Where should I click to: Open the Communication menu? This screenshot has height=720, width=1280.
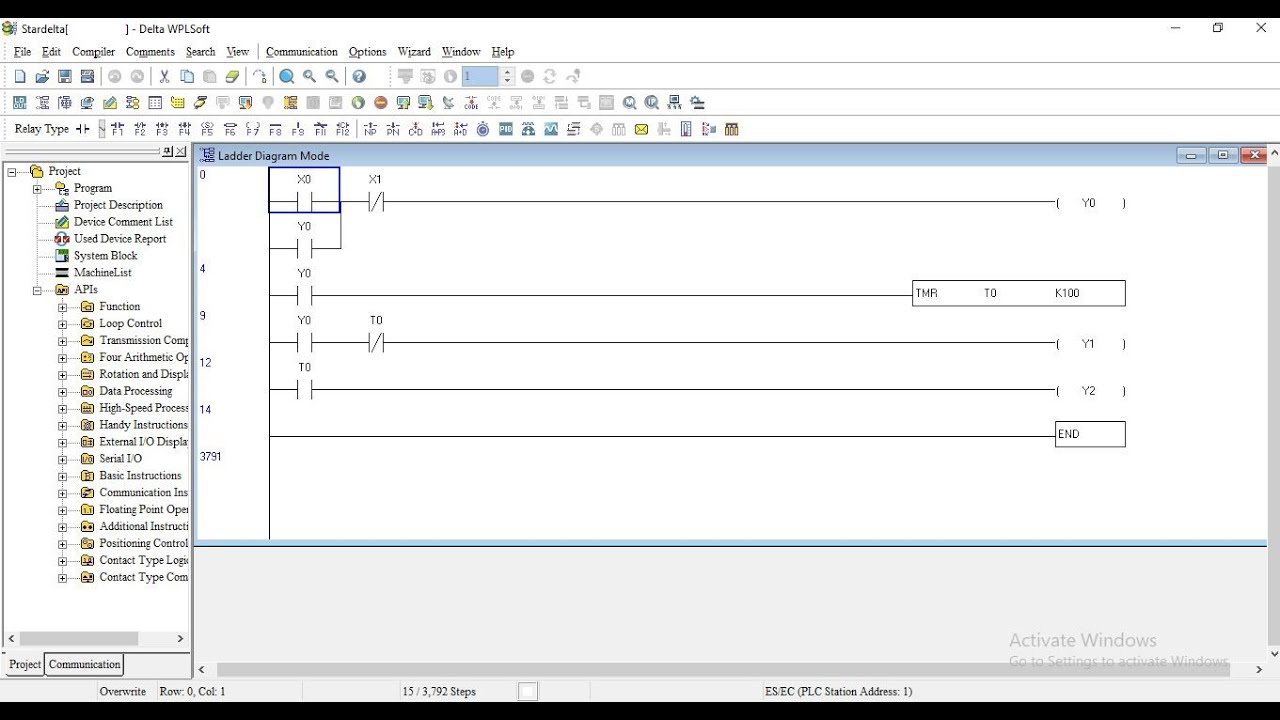pos(302,51)
